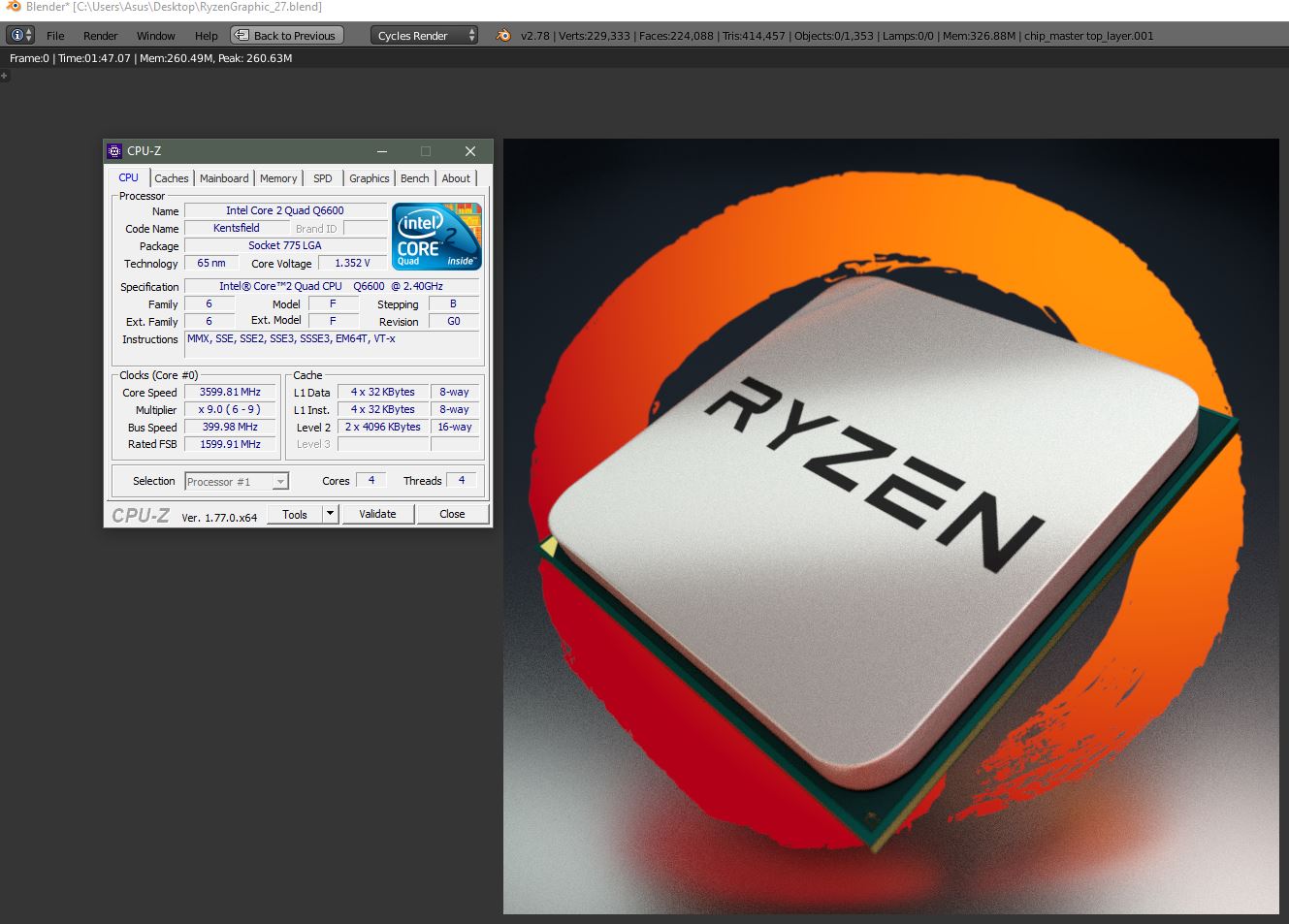Switch to the Graphics tab

click(x=370, y=178)
